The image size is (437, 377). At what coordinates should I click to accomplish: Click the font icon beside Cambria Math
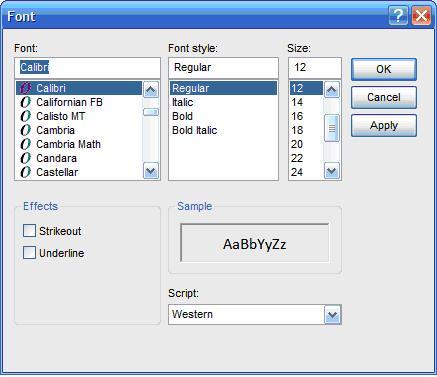tap(25, 144)
